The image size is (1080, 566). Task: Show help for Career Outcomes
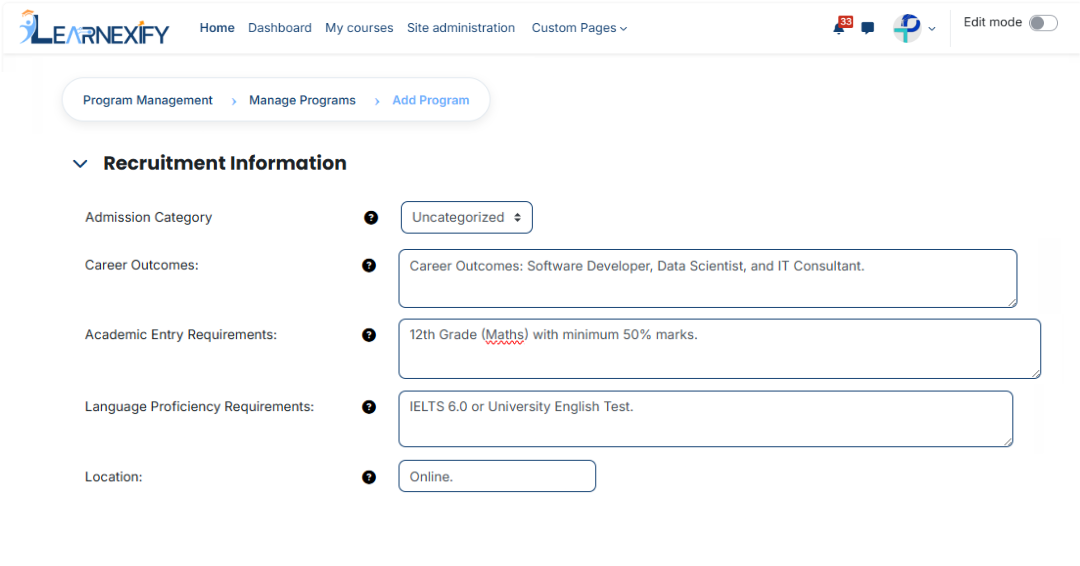369,266
